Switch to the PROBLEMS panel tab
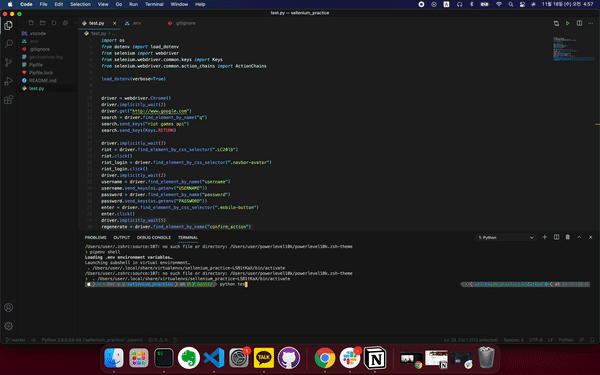This screenshot has height=375, width=600. click(x=95, y=238)
